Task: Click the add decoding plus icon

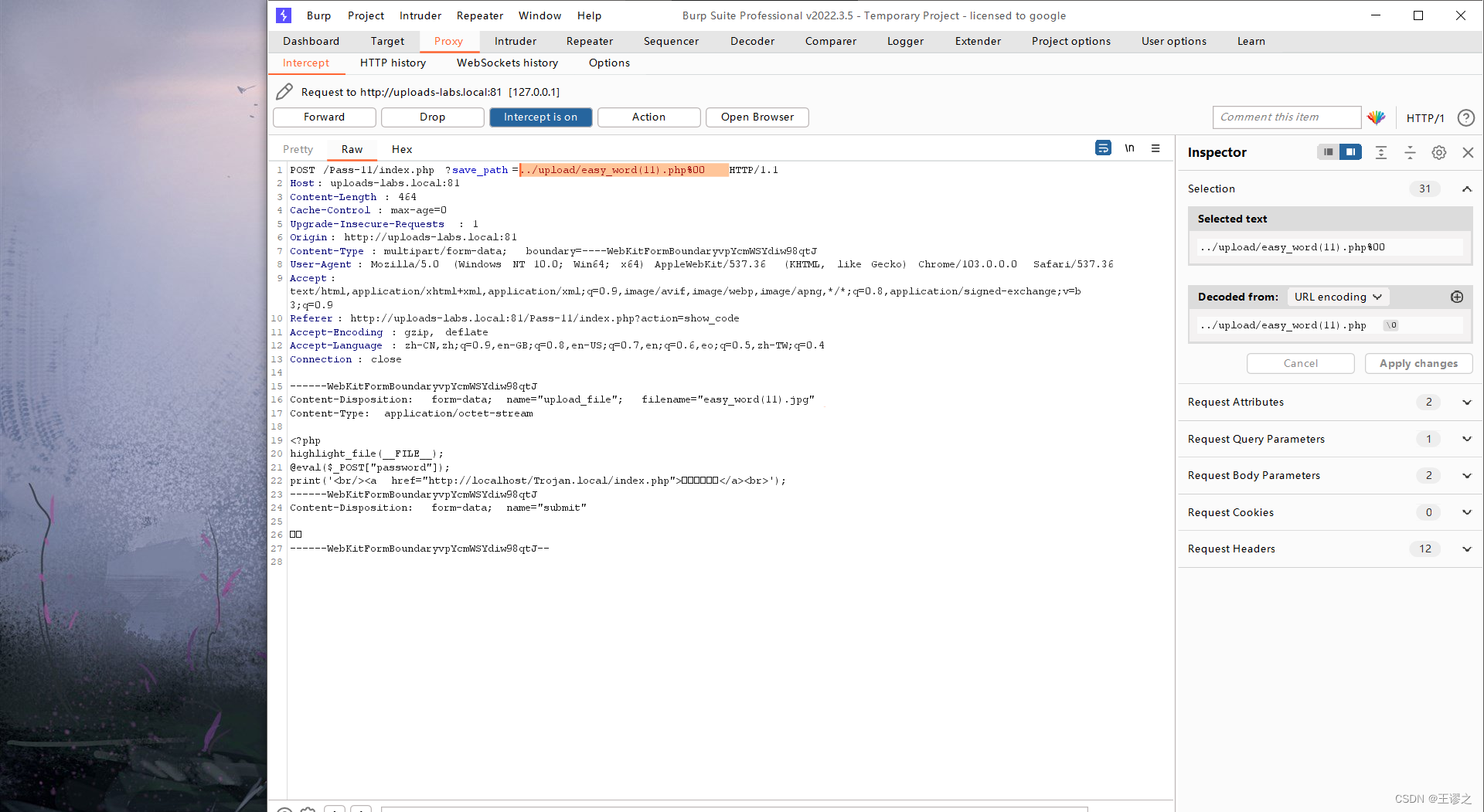Action: [x=1457, y=297]
